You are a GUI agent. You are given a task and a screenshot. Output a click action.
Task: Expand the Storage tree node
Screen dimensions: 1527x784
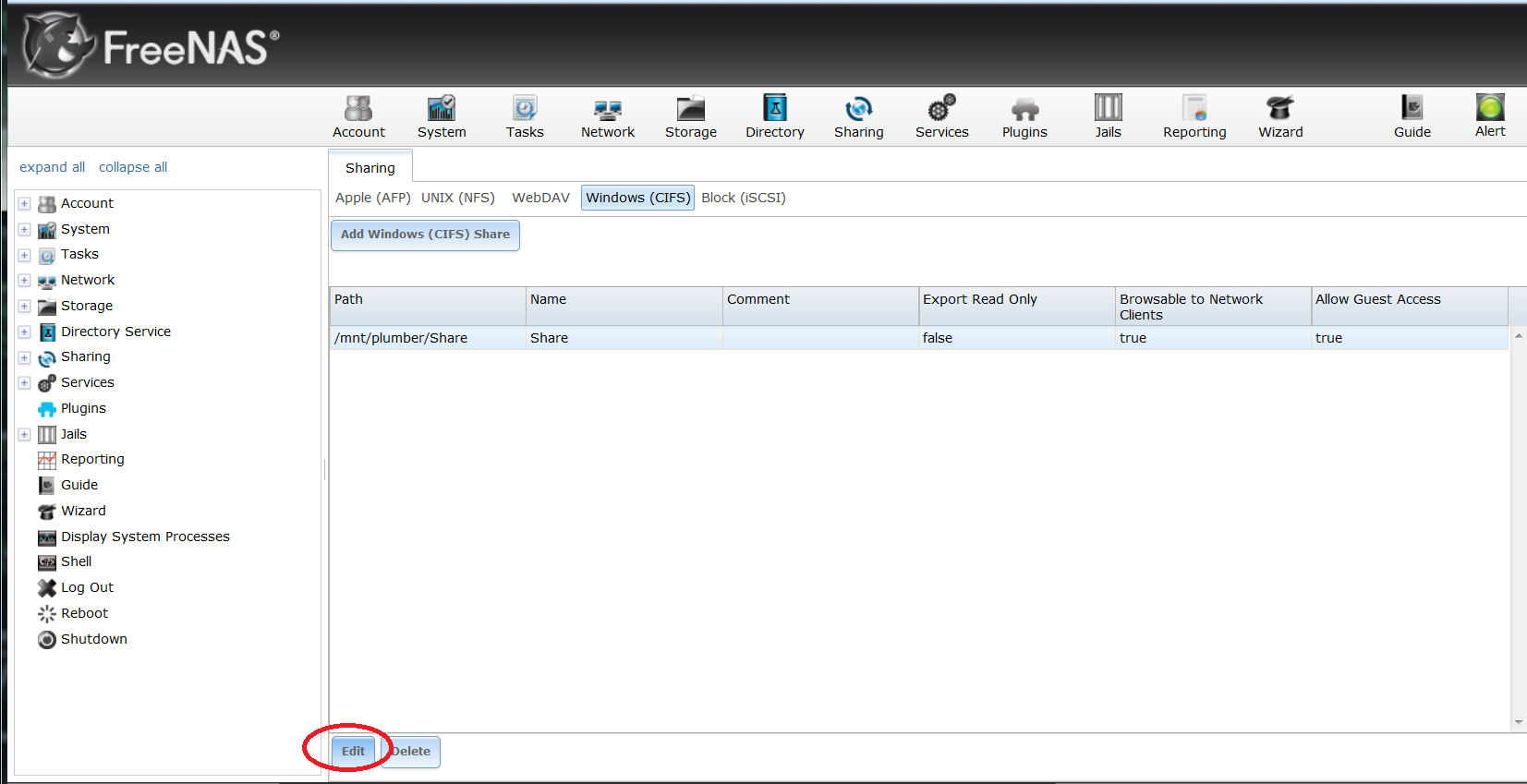point(25,306)
